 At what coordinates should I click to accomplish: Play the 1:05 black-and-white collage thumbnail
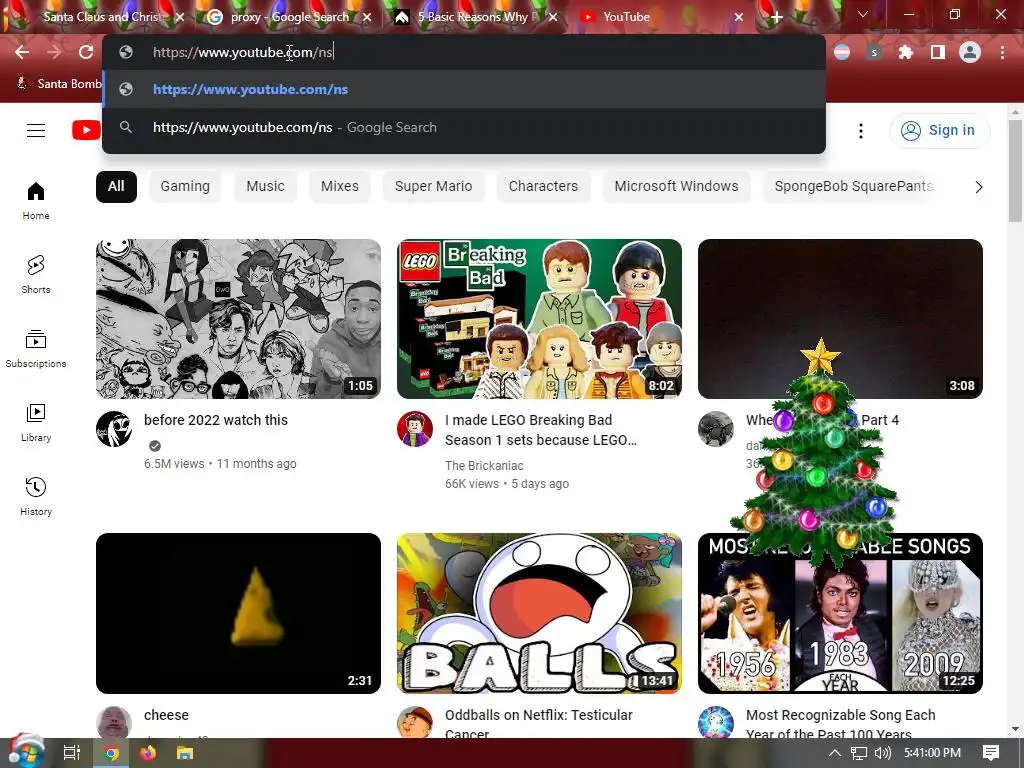[x=238, y=319]
